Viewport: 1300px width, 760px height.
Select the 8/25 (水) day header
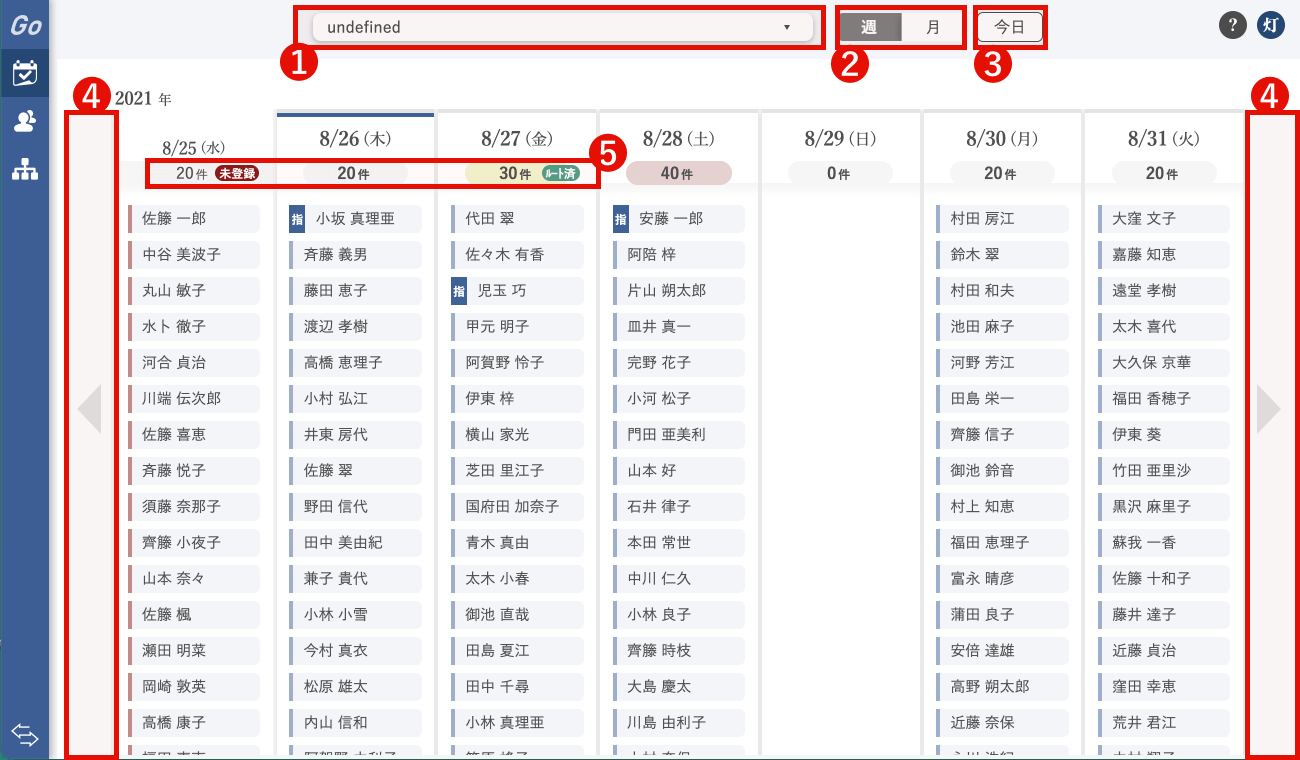pyautogui.click(x=194, y=147)
